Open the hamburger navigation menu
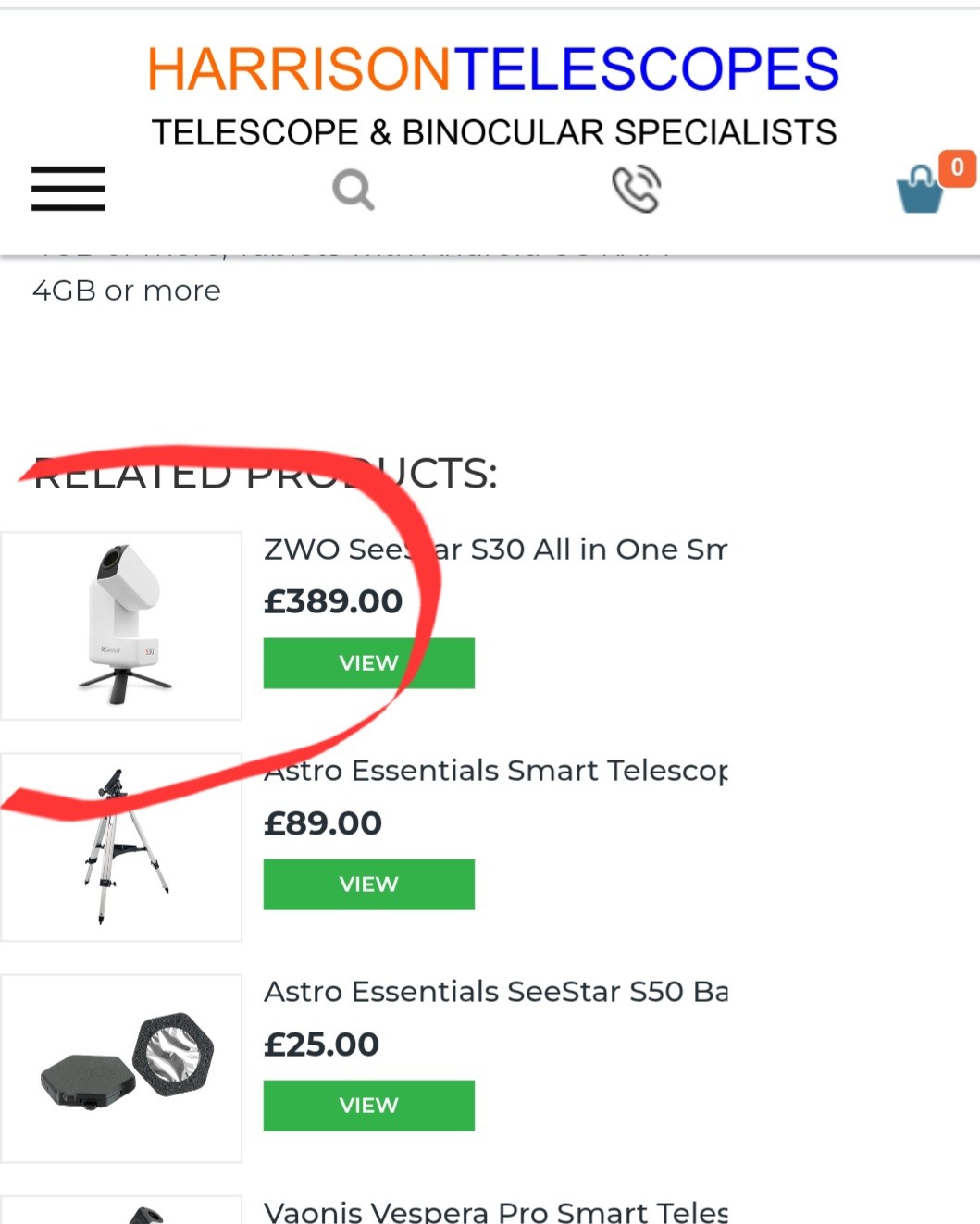980x1224 pixels. click(68, 189)
